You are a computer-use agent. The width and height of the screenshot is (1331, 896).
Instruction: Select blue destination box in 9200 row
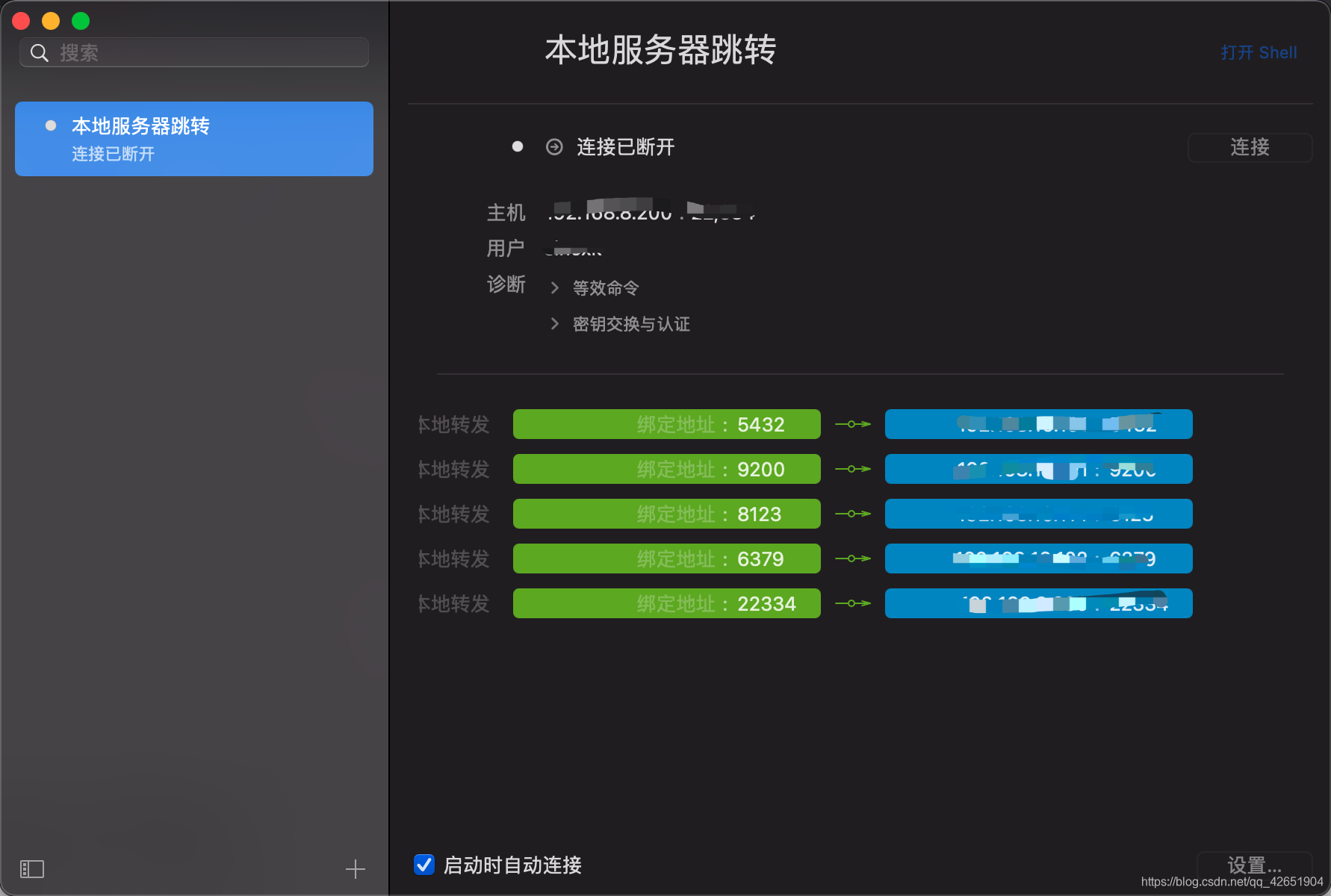(1039, 469)
